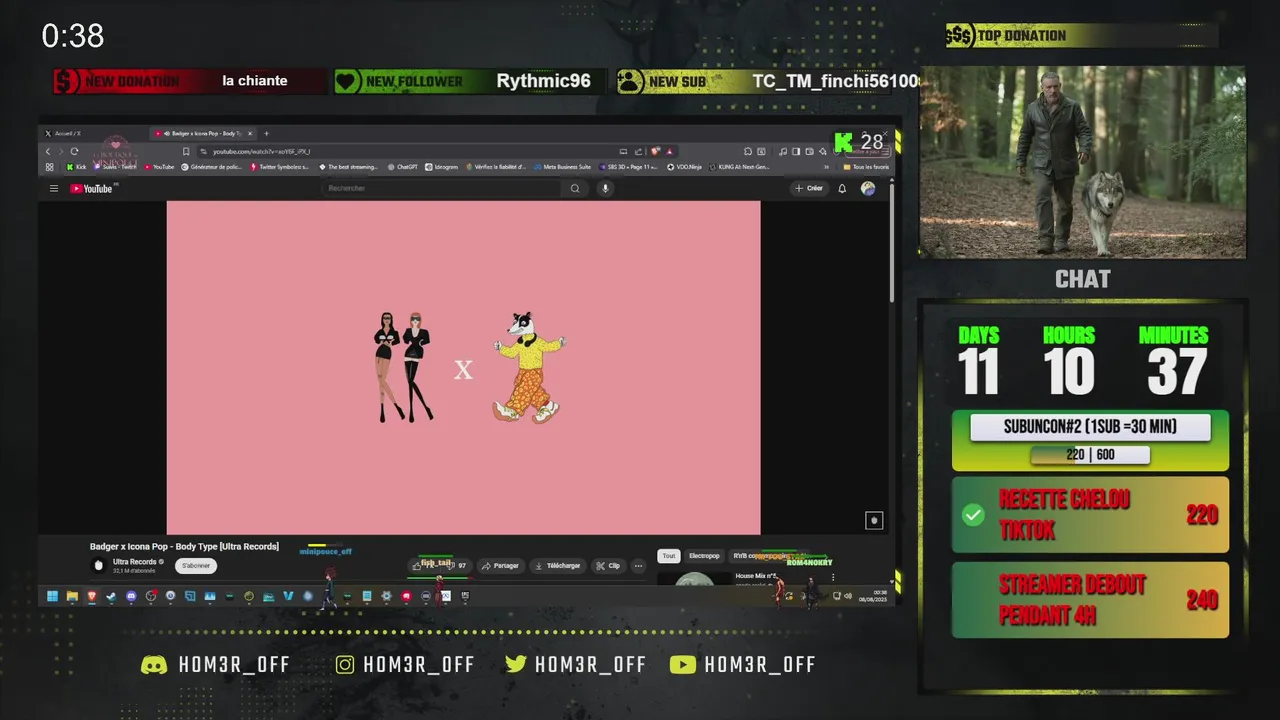Start voice search with the microphone icon
The image size is (1280, 720).
[605, 188]
